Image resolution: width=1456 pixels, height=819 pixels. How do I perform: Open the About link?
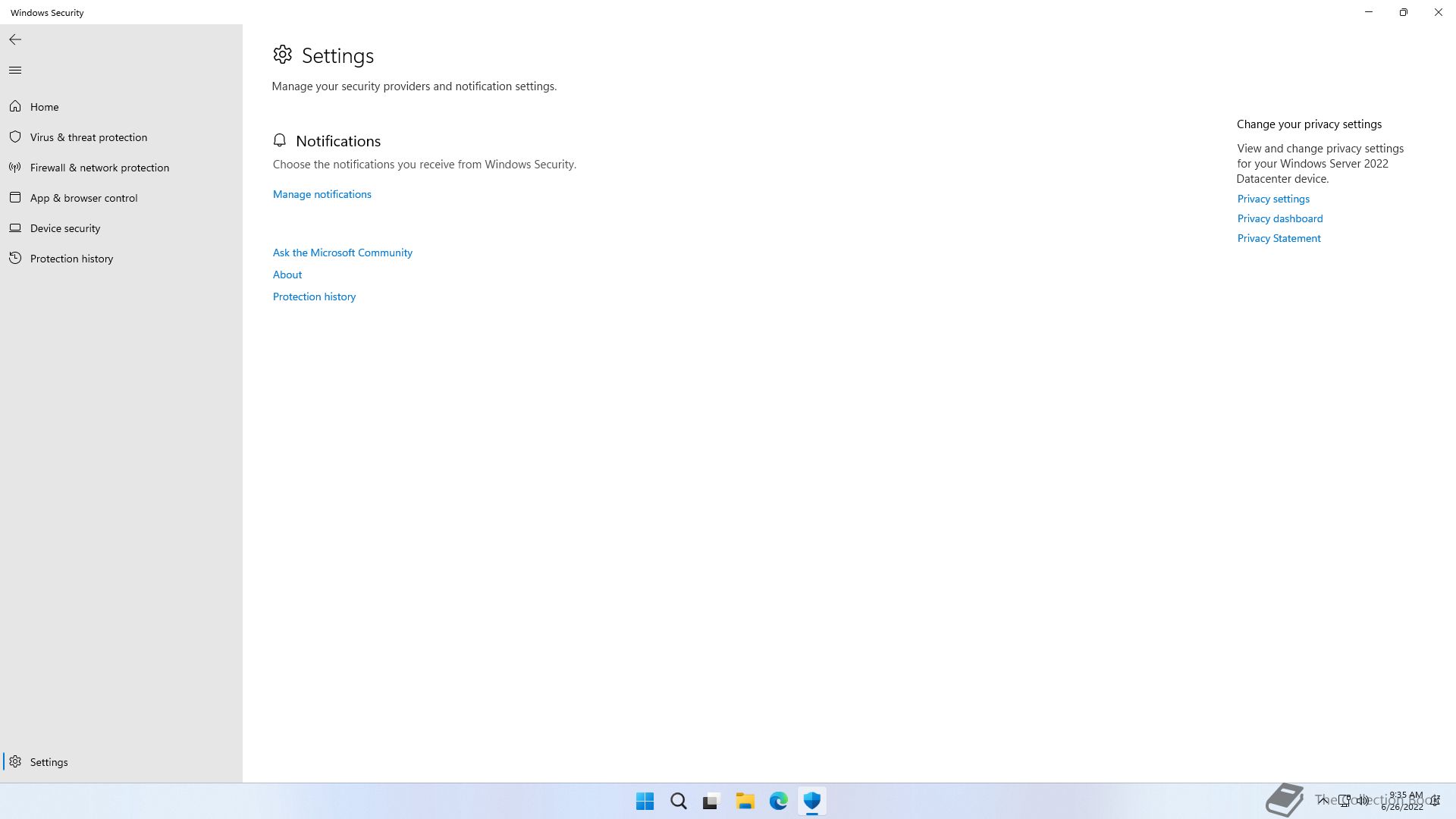pyautogui.click(x=287, y=275)
